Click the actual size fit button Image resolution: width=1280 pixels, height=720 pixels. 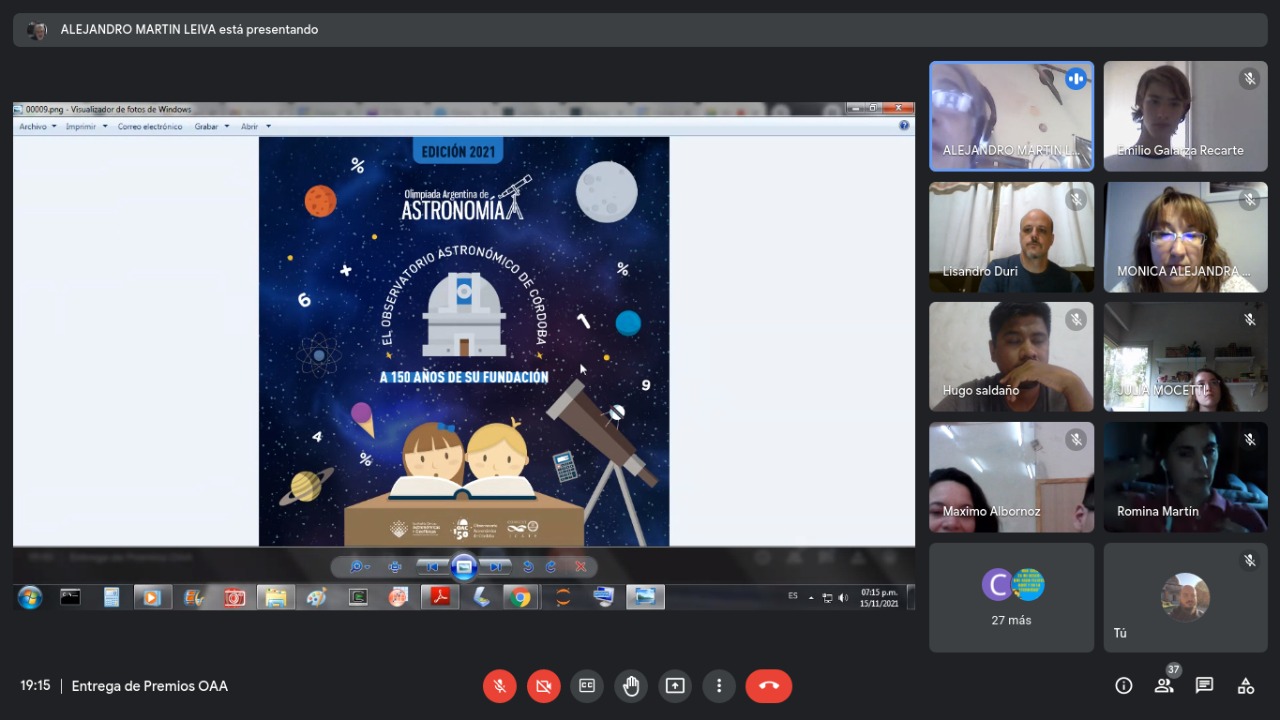tap(395, 567)
